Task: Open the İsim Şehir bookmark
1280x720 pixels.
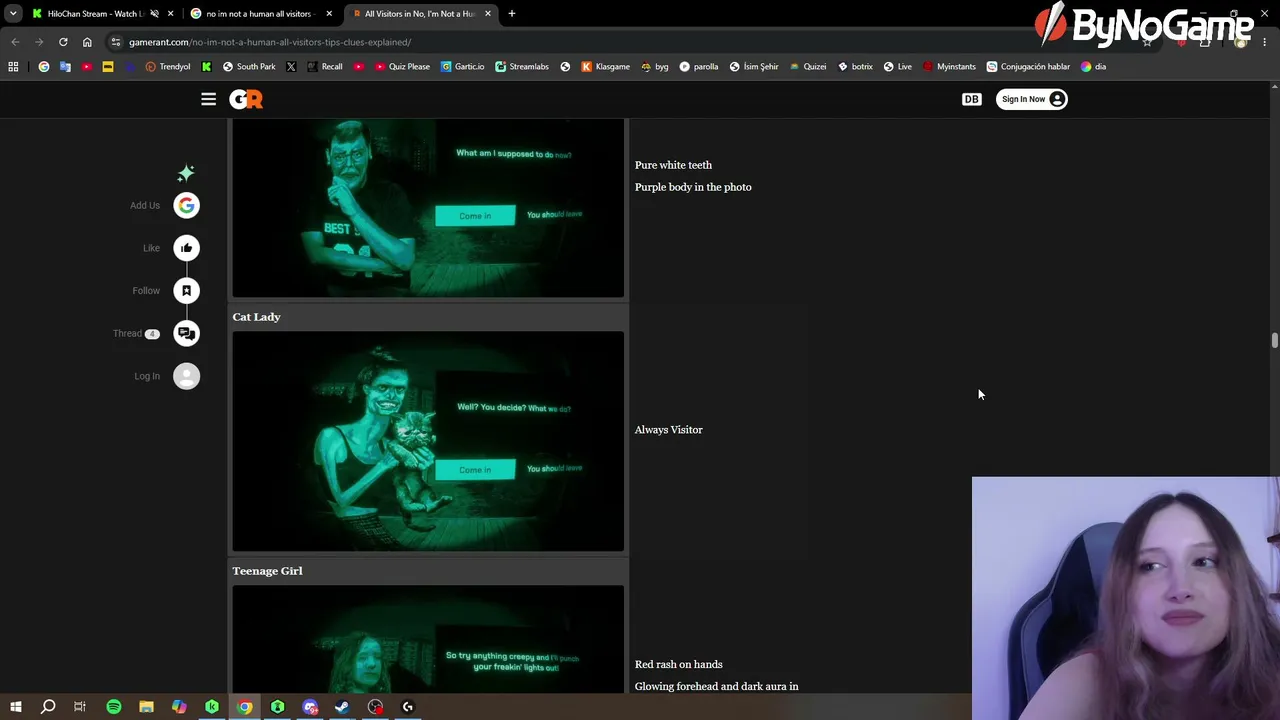Action: [x=753, y=67]
